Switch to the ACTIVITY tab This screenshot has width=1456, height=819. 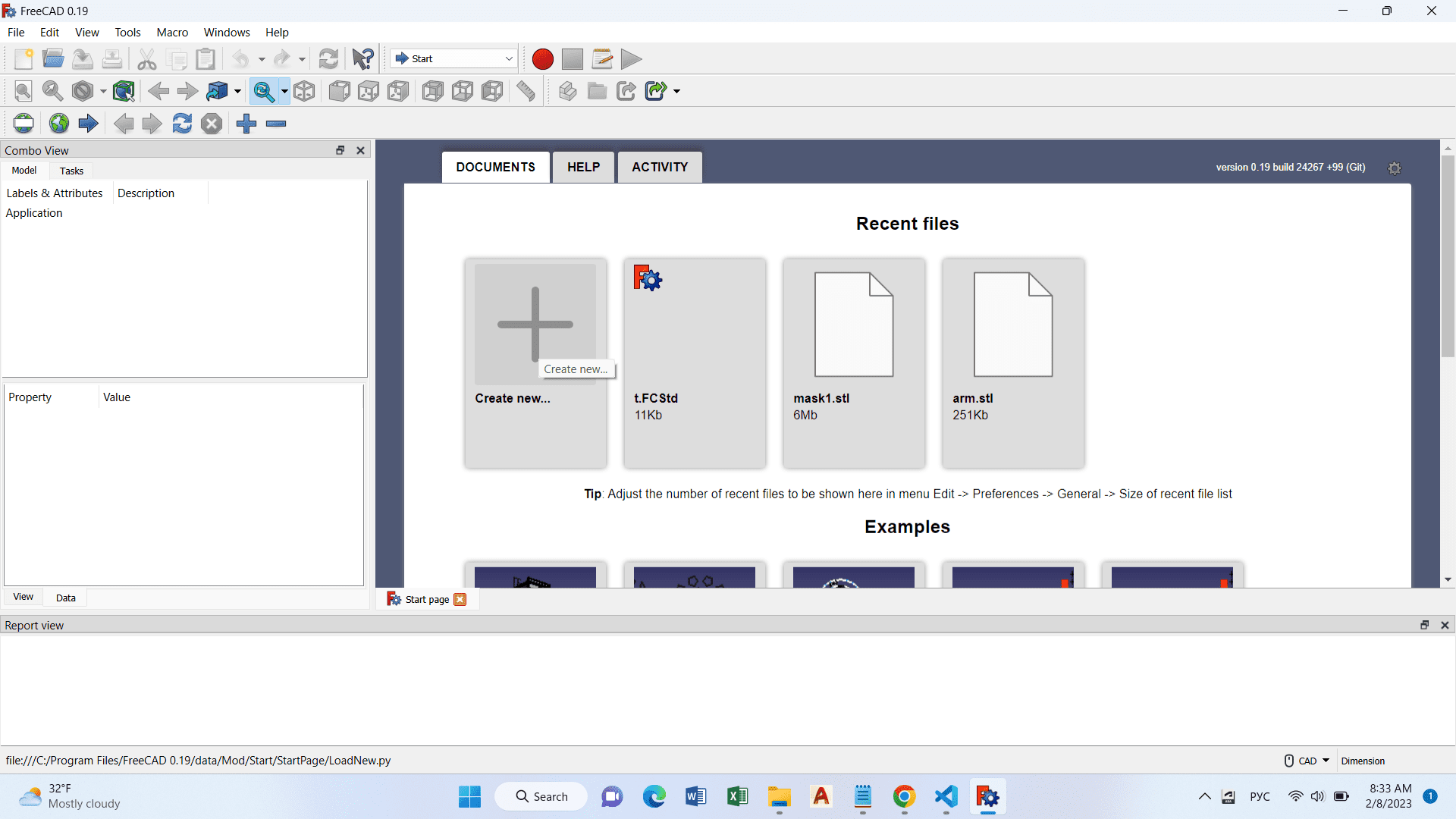pos(660,167)
